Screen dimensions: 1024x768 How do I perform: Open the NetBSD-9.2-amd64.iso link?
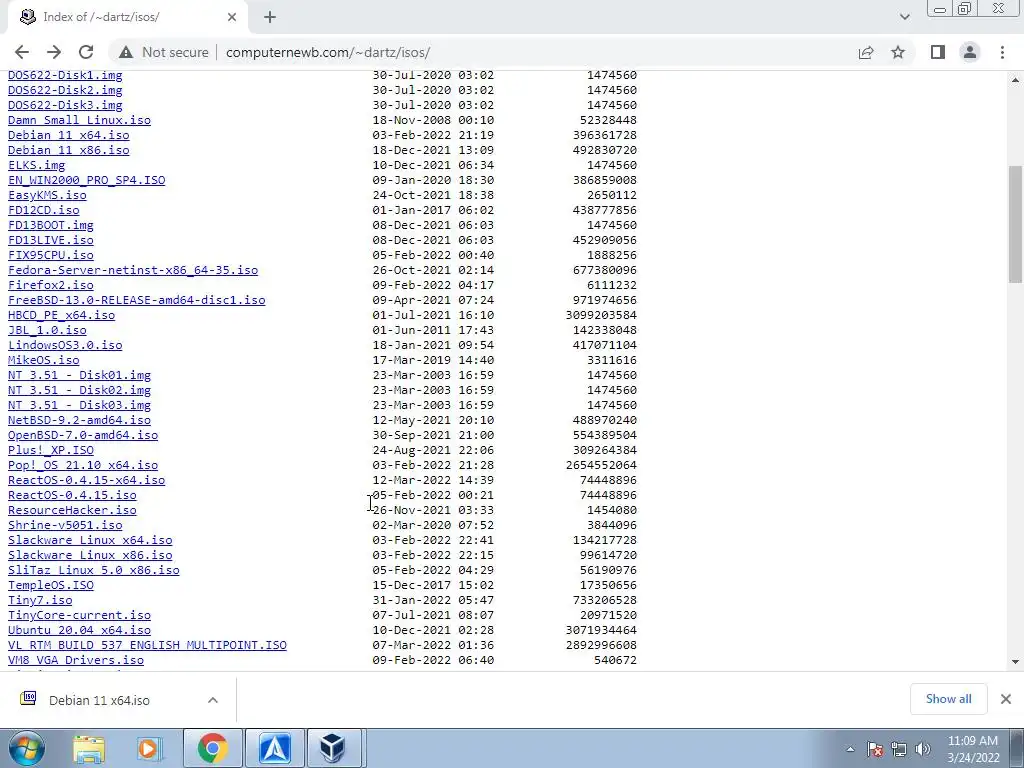[79, 421]
